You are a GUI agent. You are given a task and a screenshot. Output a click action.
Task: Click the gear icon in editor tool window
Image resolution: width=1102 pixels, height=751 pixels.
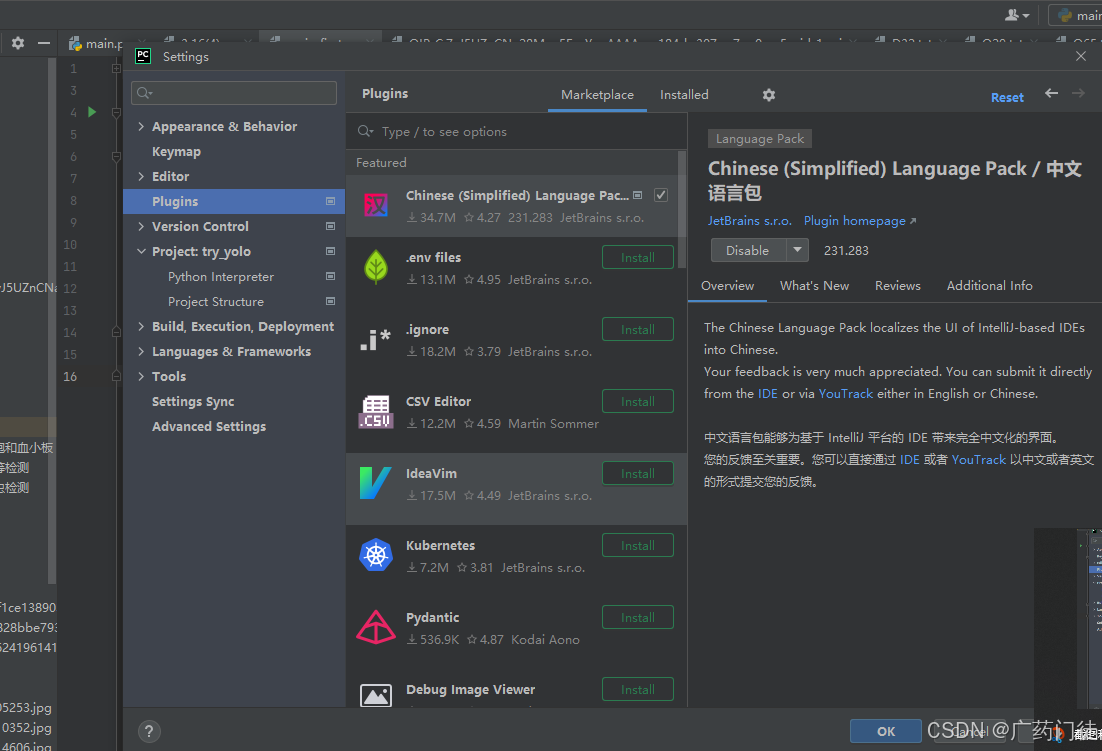[x=18, y=43]
